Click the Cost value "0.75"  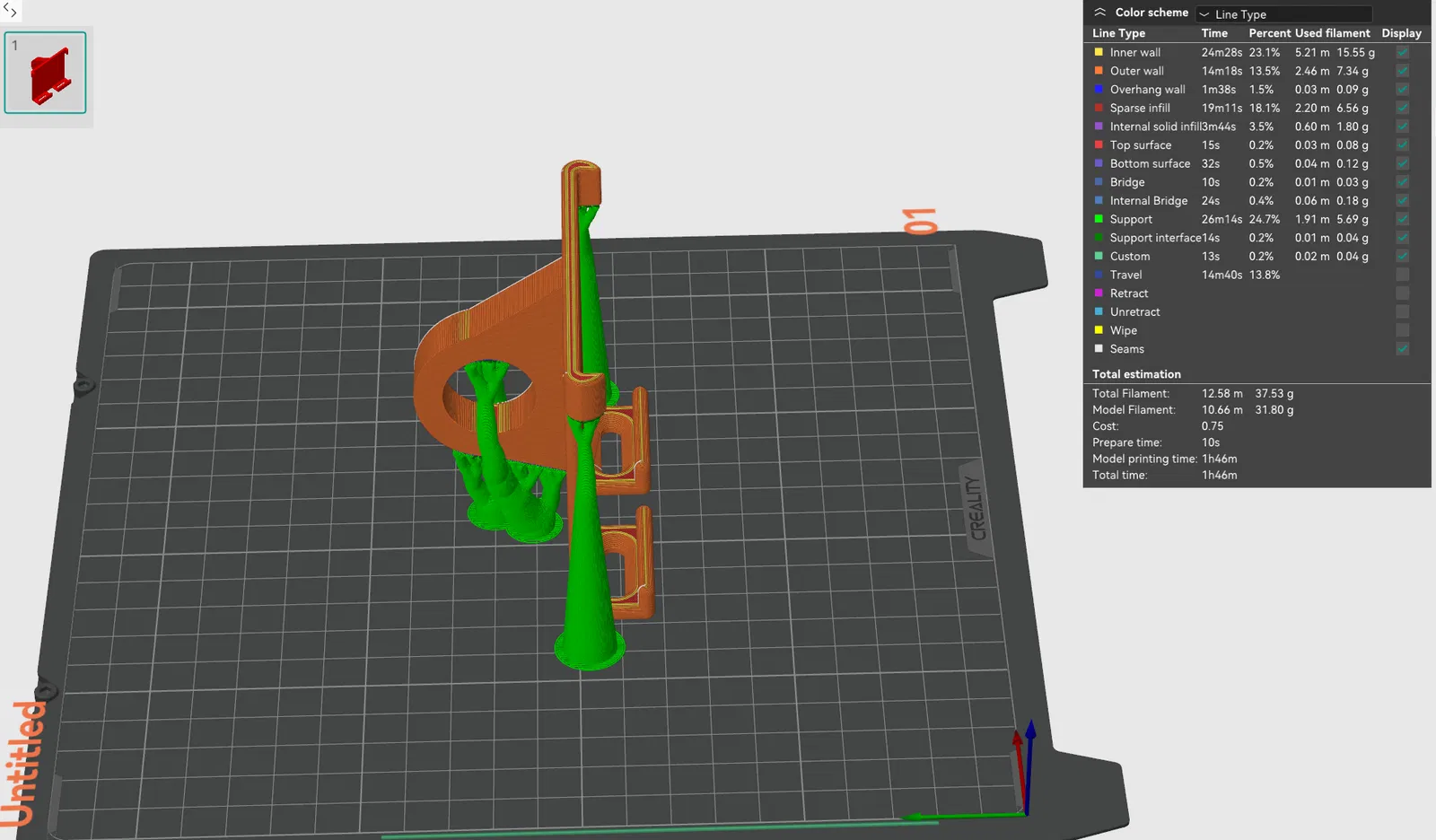[x=1213, y=426]
